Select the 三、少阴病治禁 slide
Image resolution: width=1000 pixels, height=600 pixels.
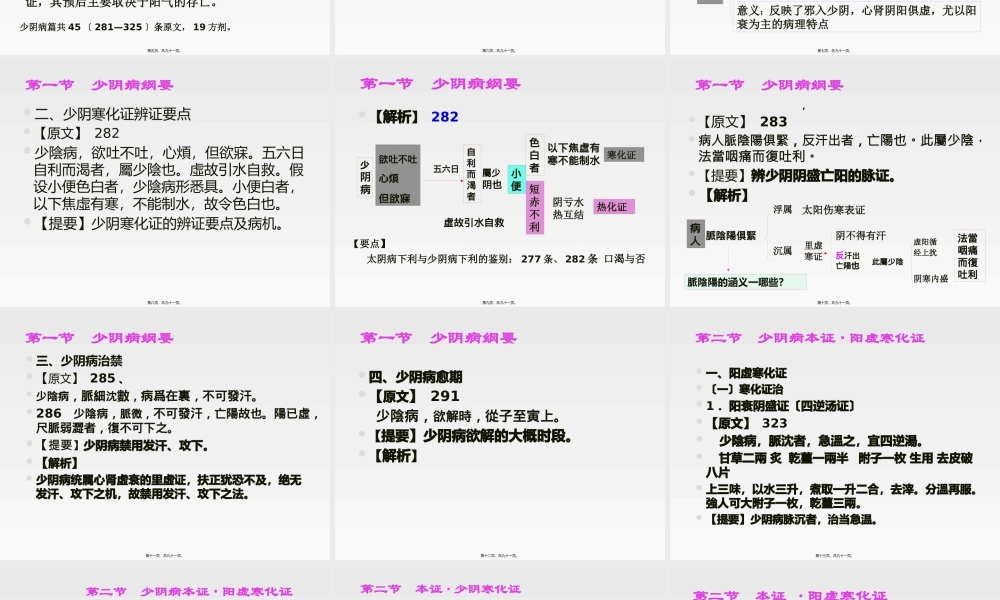165,434
